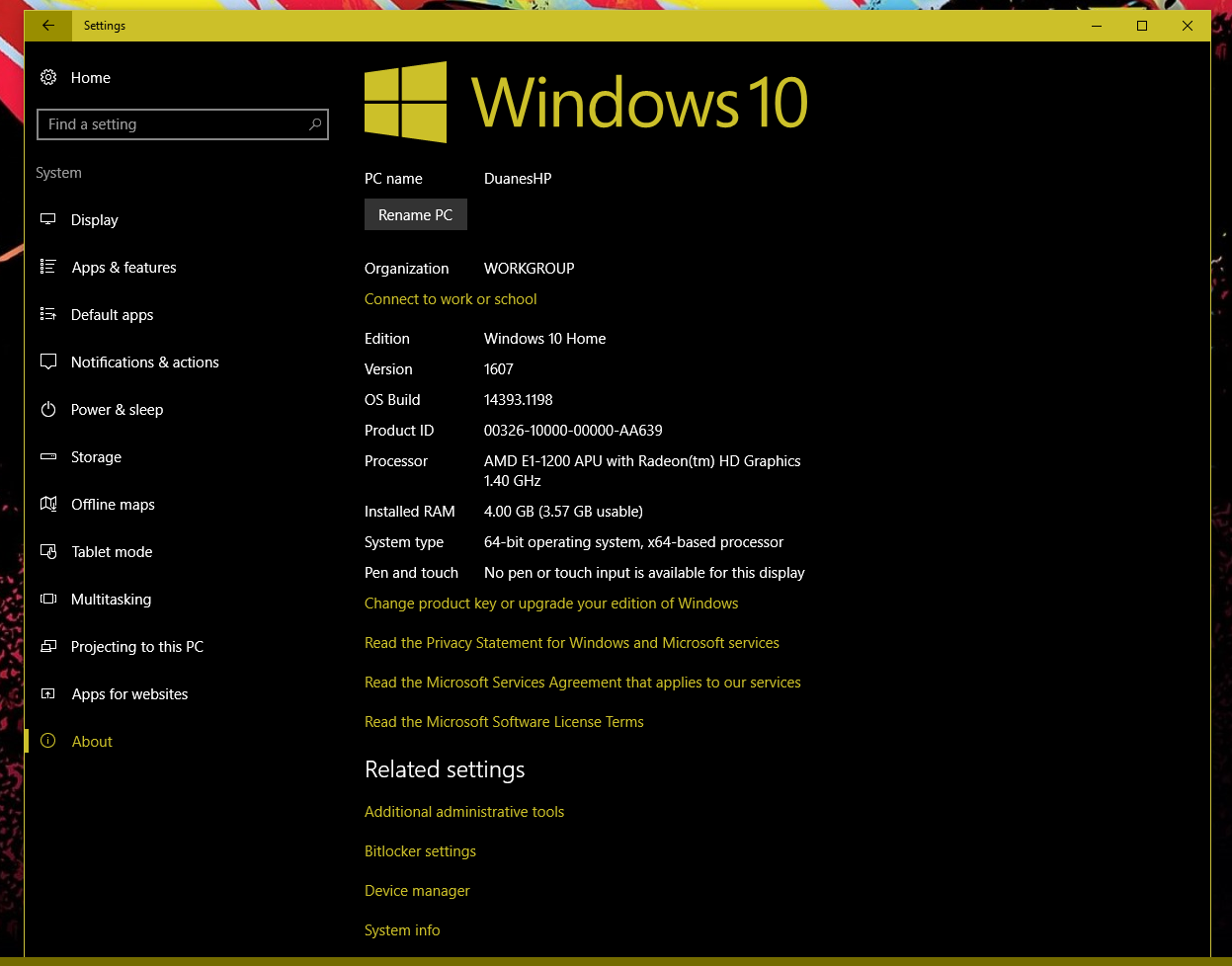Image resolution: width=1232 pixels, height=966 pixels.
Task: Click the Windows logo graphic
Action: click(x=405, y=102)
